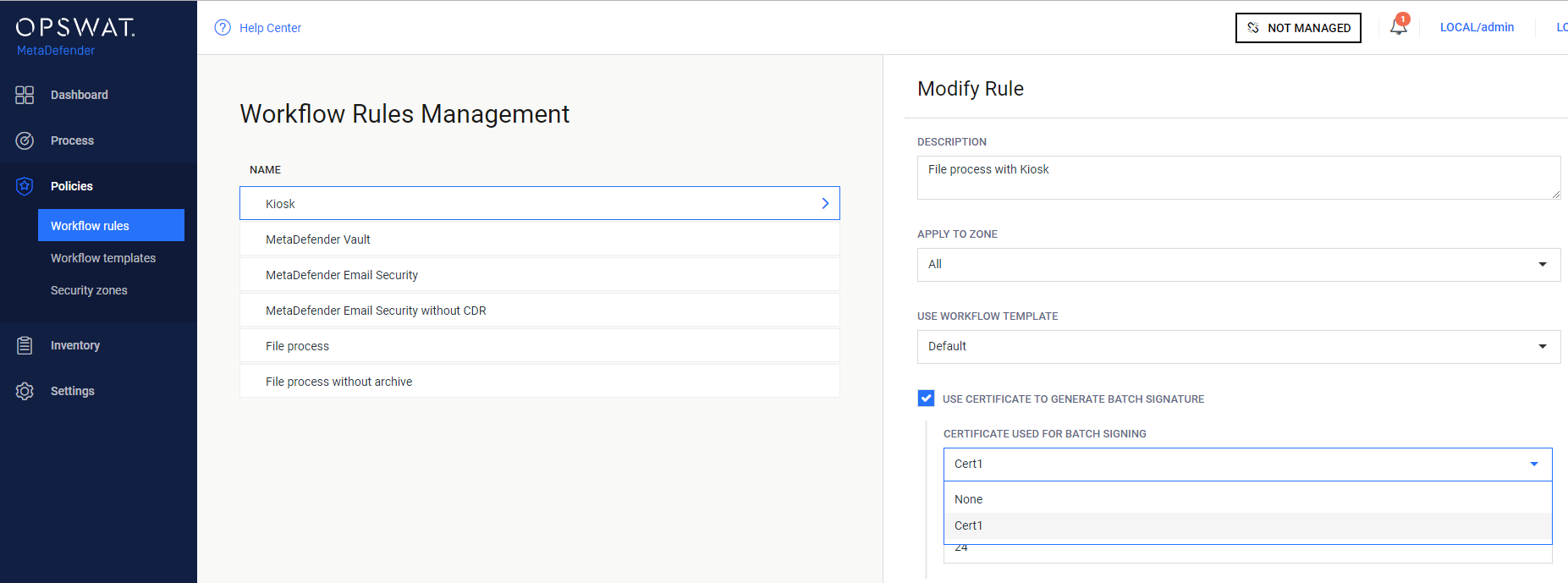
Task: Click the Policies shield icon
Action: point(25,186)
